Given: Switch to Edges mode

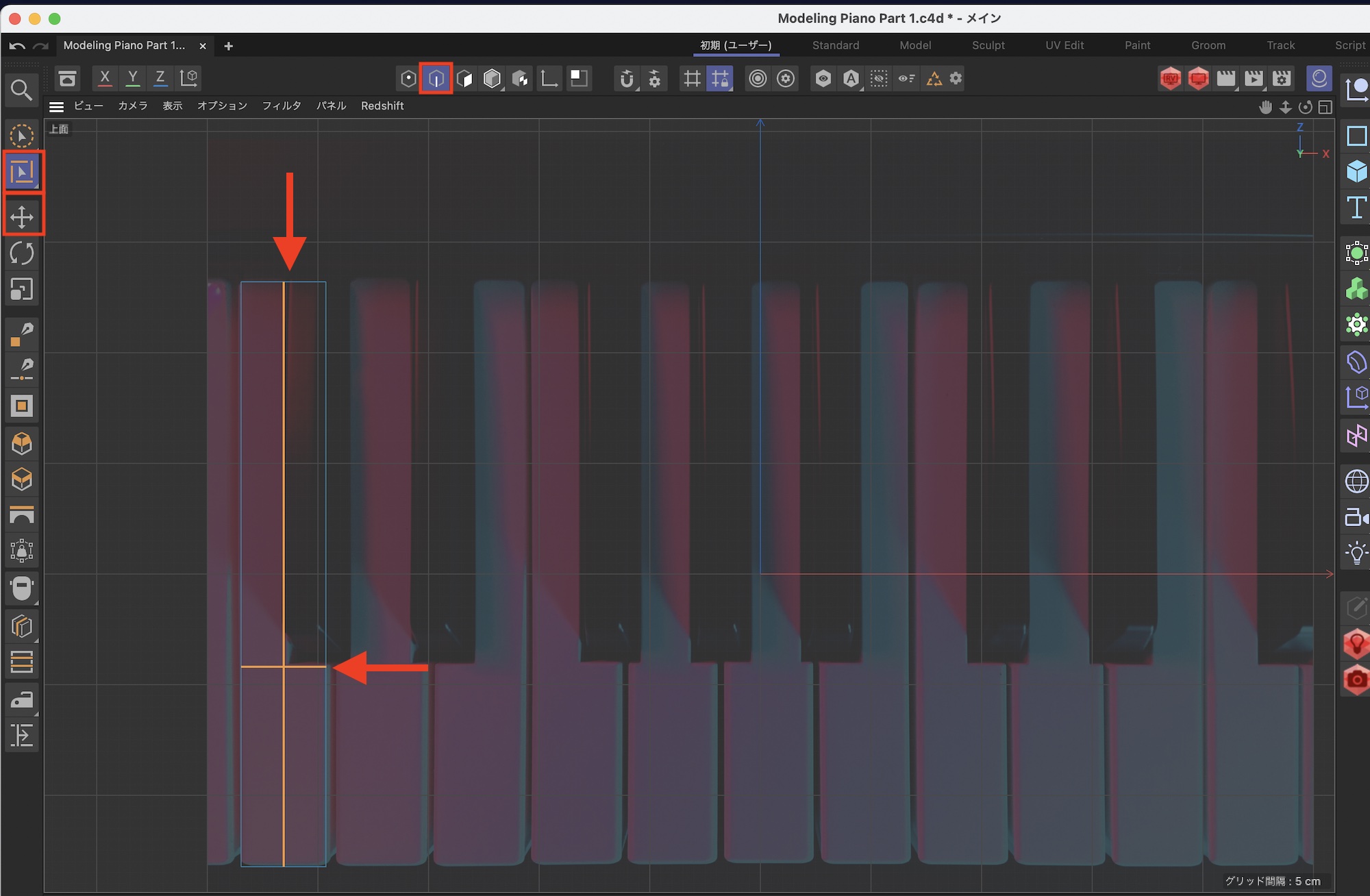Looking at the screenshot, I should pos(436,79).
